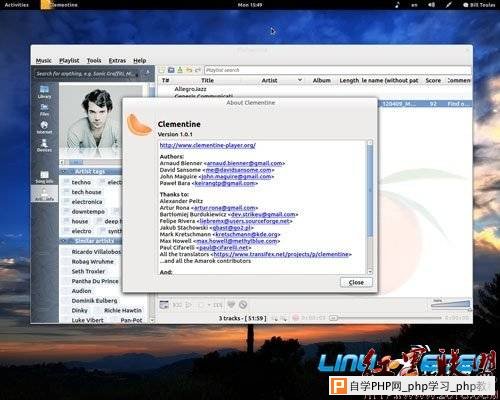Click the ban track icon
This screenshot has width=500, height=400.
pyautogui.click(x=243, y=304)
